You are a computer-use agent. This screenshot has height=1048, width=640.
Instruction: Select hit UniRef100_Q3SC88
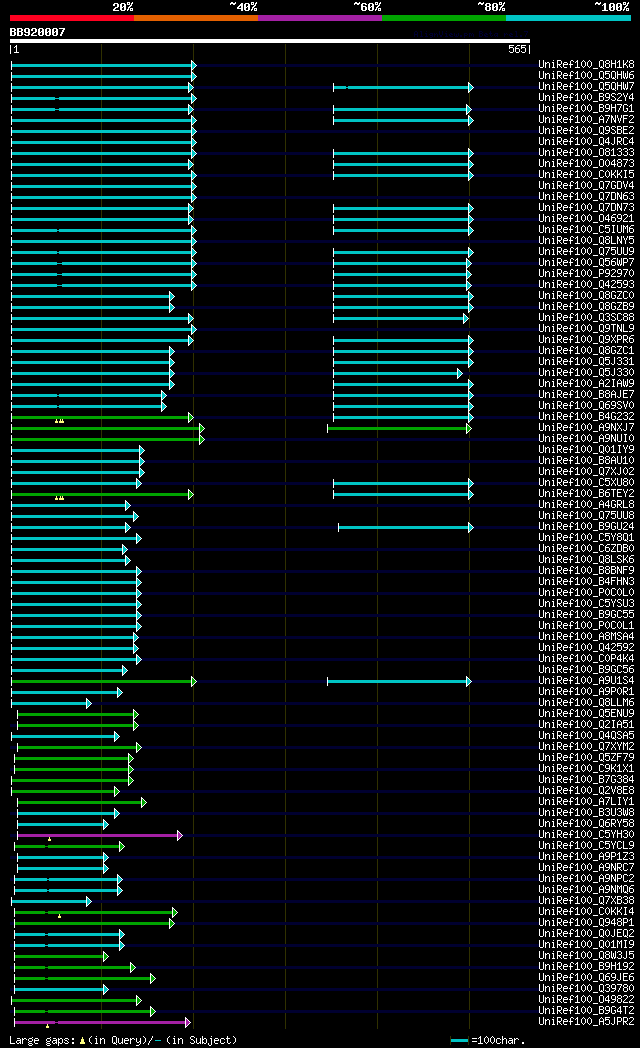click(x=587, y=318)
